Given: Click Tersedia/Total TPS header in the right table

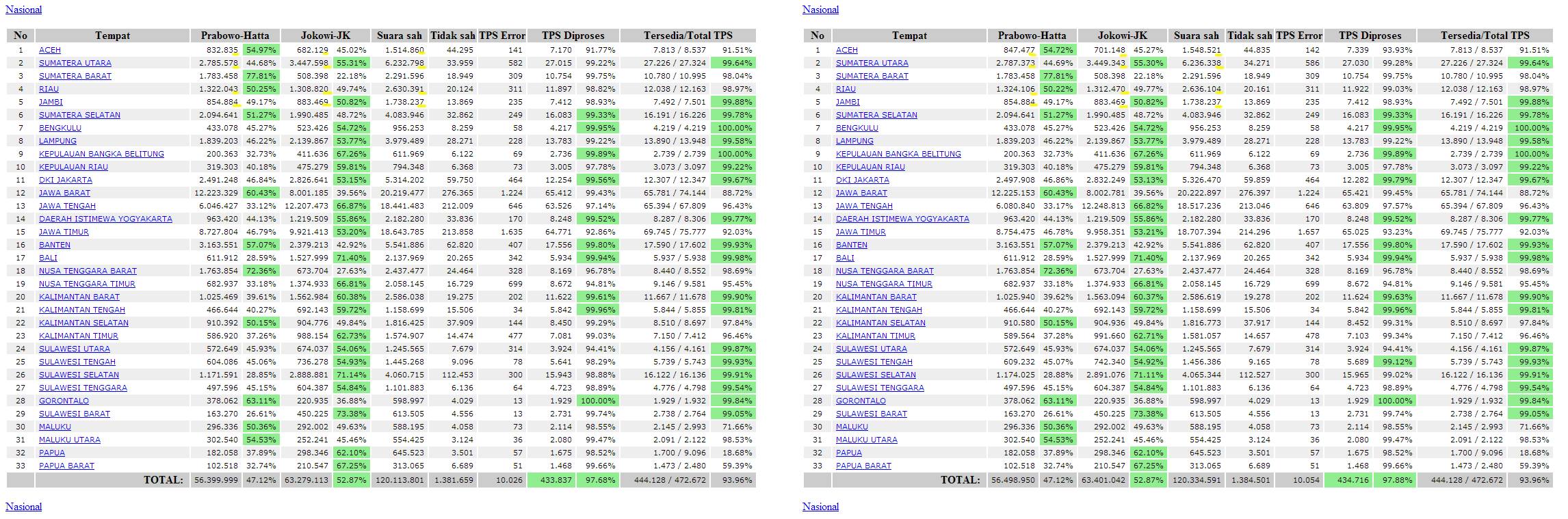Looking at the screenshot, I should pos(1485,36).
